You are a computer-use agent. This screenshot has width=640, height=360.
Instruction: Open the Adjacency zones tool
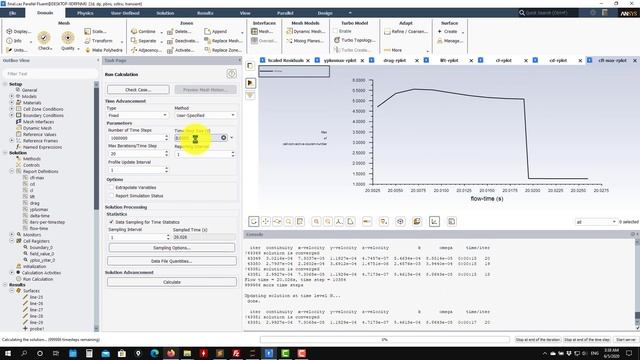coord(146,50)
